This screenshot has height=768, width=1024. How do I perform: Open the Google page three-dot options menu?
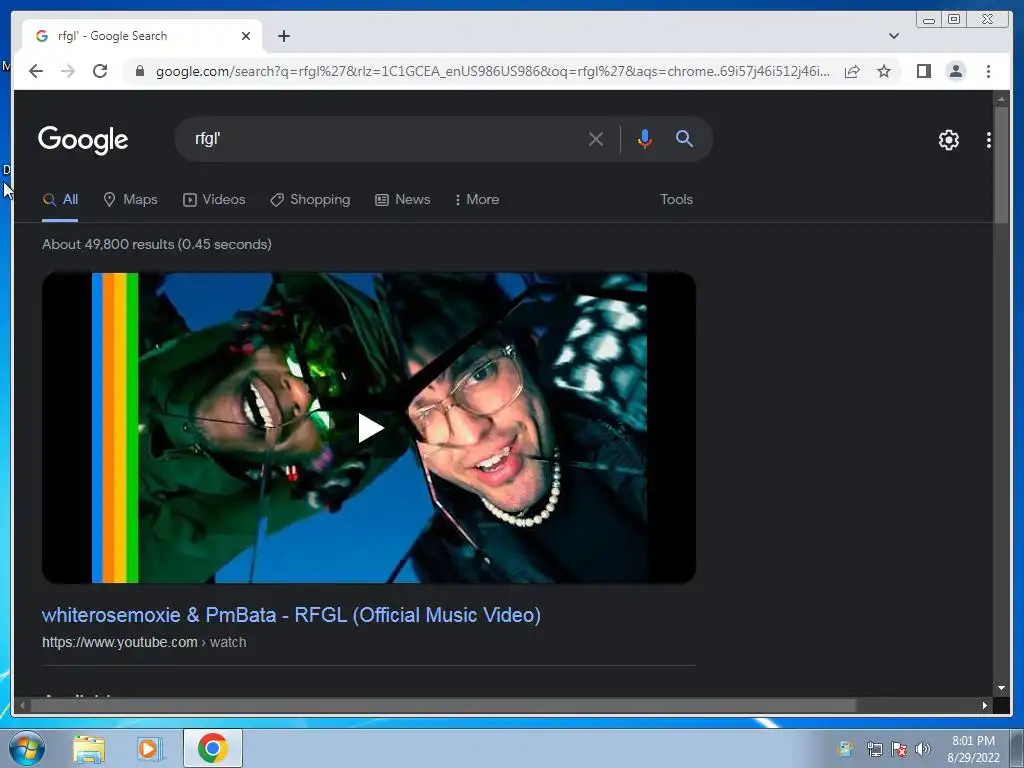click(x=988, y=140)
